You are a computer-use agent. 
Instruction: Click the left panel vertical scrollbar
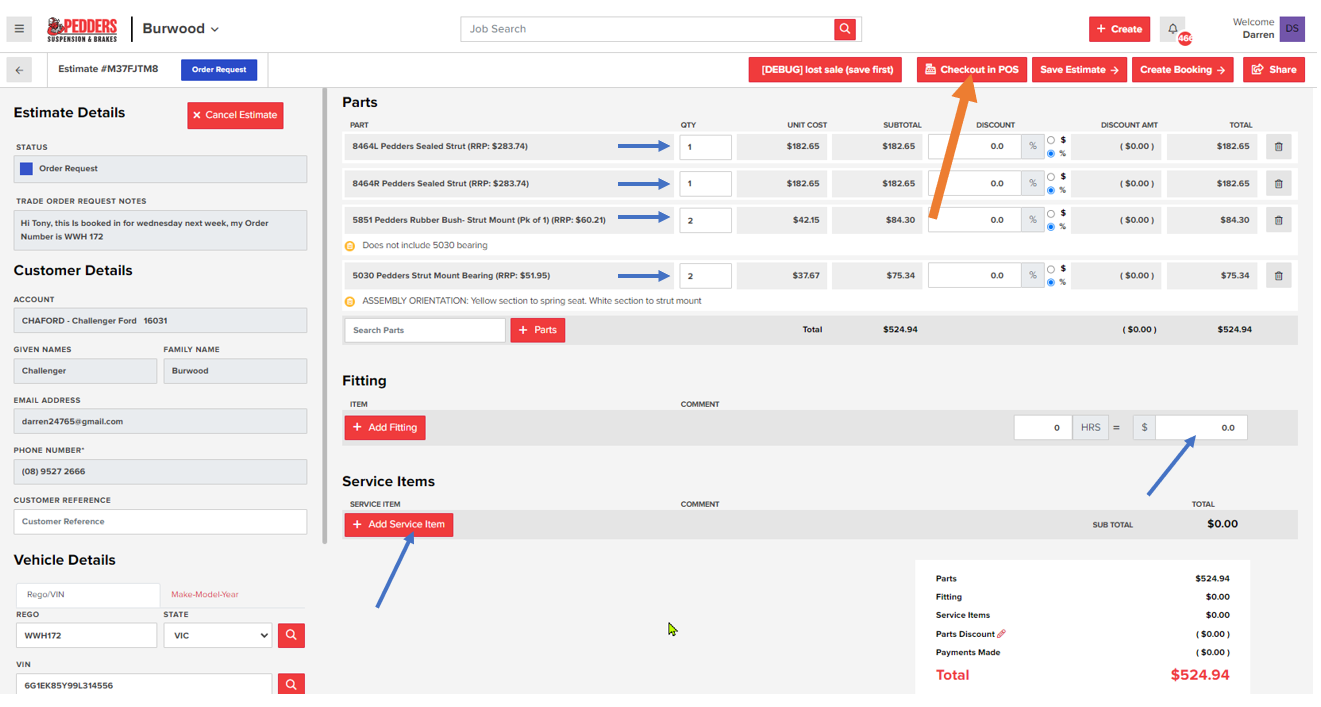pyautogui.click(x=323, y=316)
